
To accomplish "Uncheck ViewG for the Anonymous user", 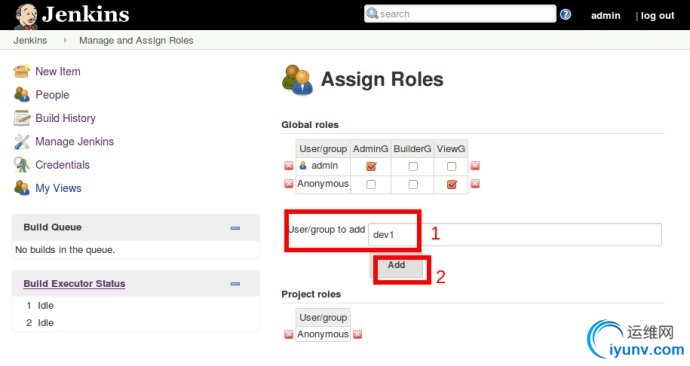I will 451,184.
